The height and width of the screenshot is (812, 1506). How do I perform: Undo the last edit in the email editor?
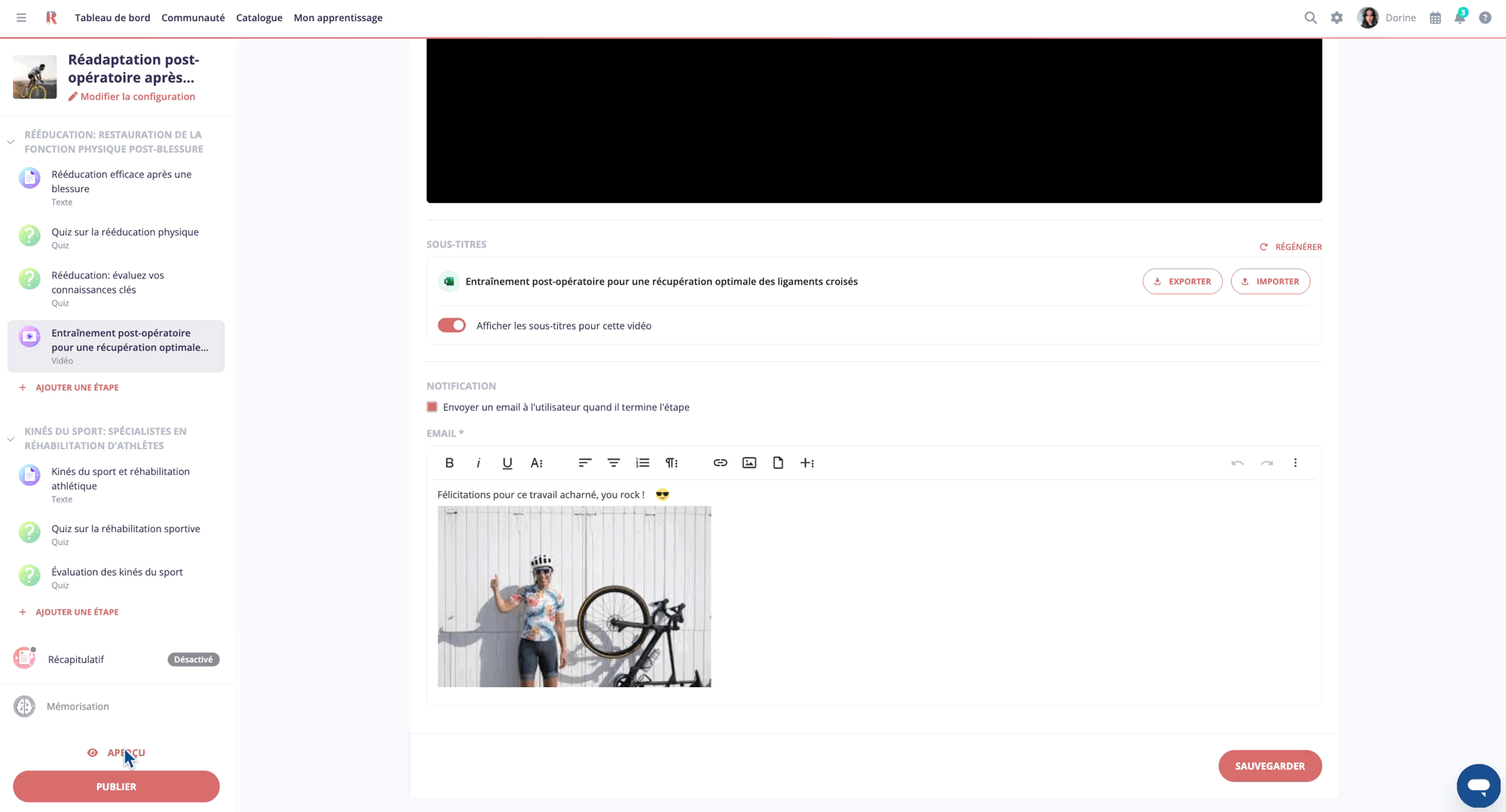(x=1237, y=464)
